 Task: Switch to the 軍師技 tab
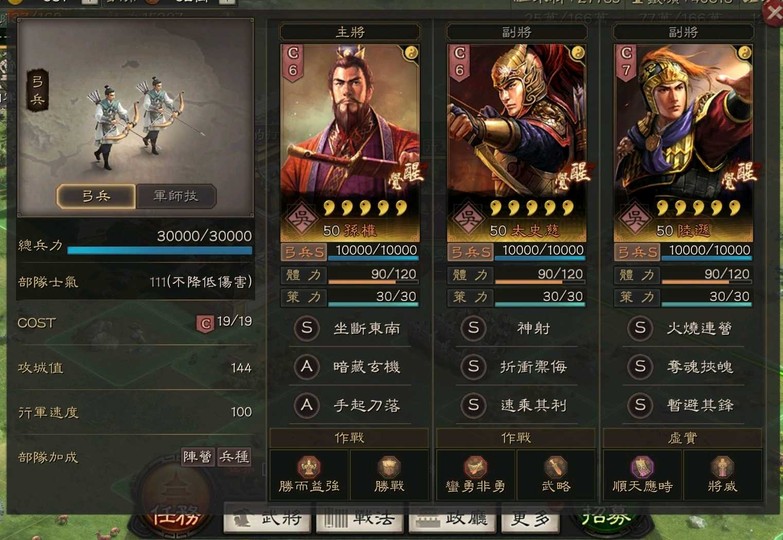(x=176, y=196)
